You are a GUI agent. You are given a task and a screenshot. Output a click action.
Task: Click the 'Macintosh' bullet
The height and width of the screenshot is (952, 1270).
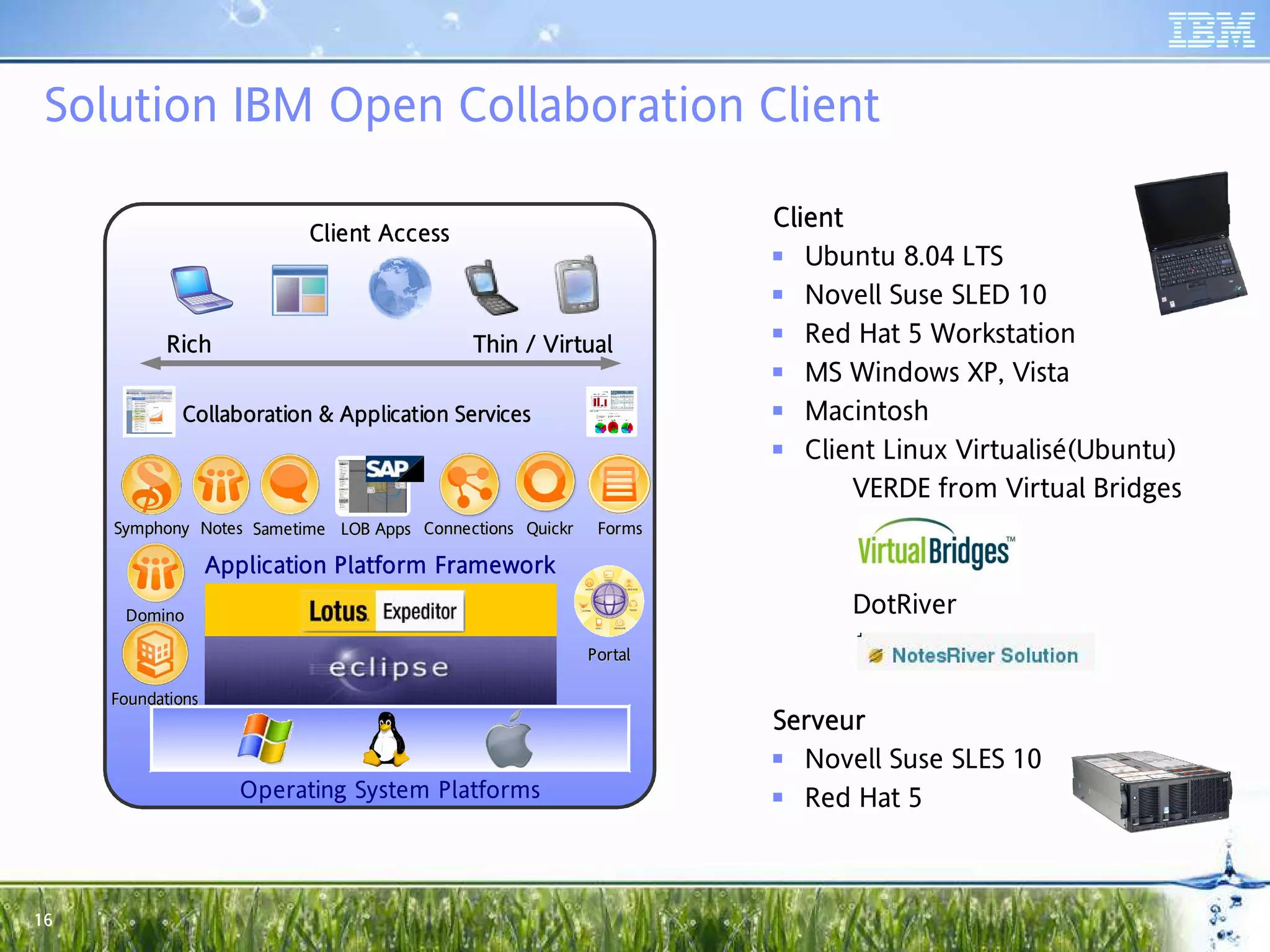[866, 411]
